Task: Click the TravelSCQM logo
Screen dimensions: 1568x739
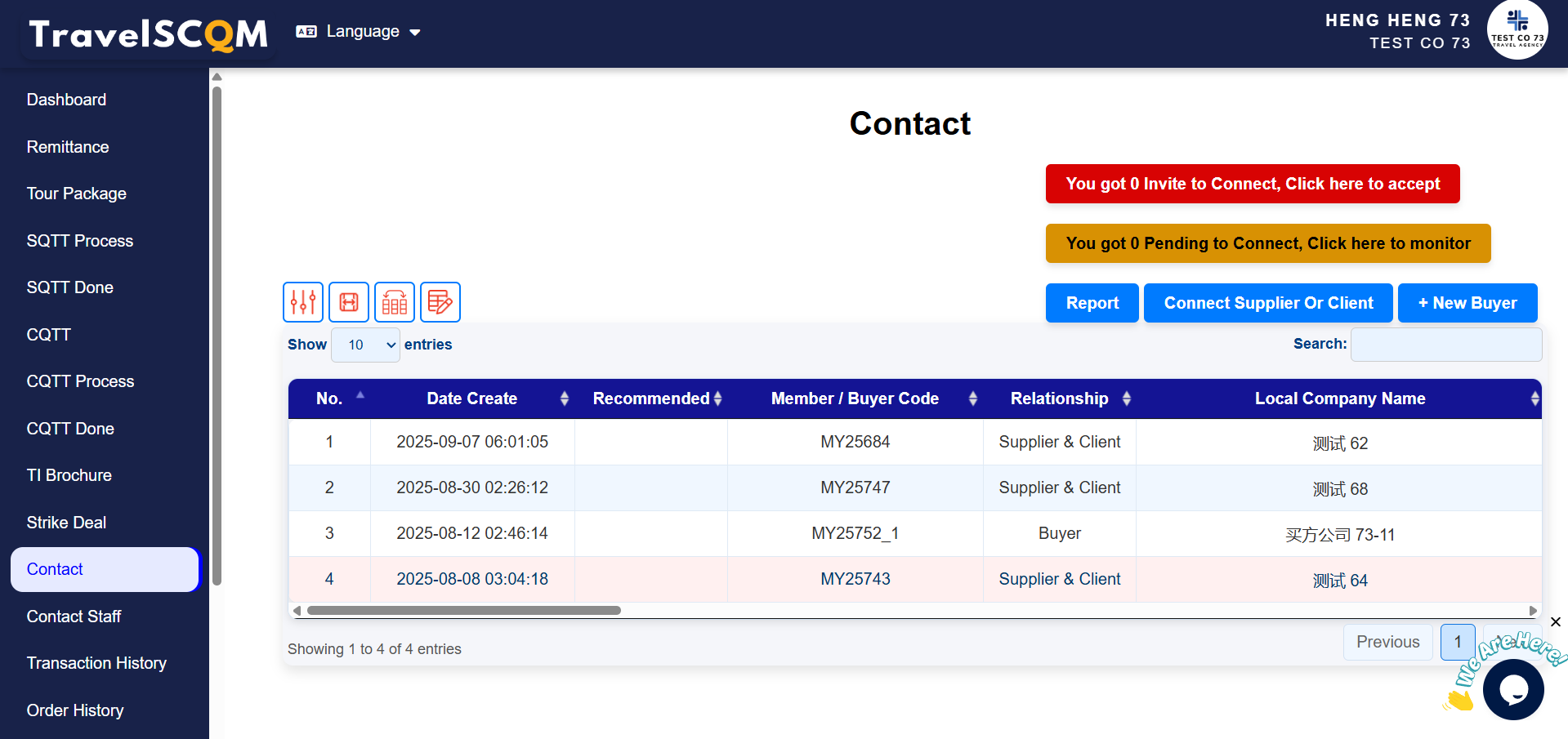Action: tap(149, 34)
